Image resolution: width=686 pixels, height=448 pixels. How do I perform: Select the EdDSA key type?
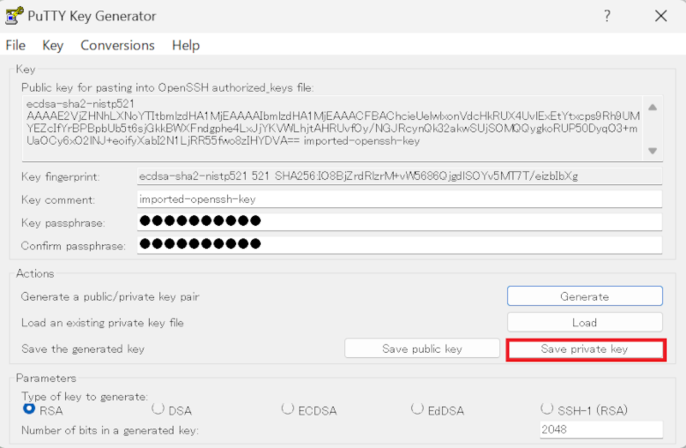coord(417,408)
